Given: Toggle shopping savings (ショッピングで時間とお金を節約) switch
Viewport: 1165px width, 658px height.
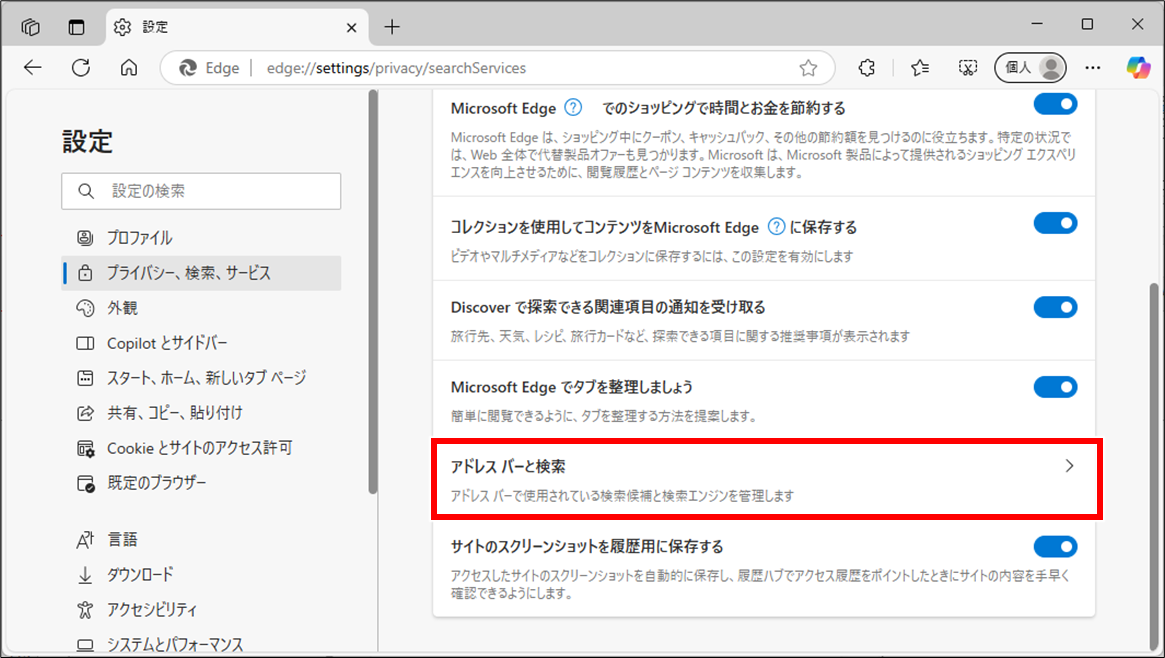Looking at the screenshot, I should tap(1055, 105).
